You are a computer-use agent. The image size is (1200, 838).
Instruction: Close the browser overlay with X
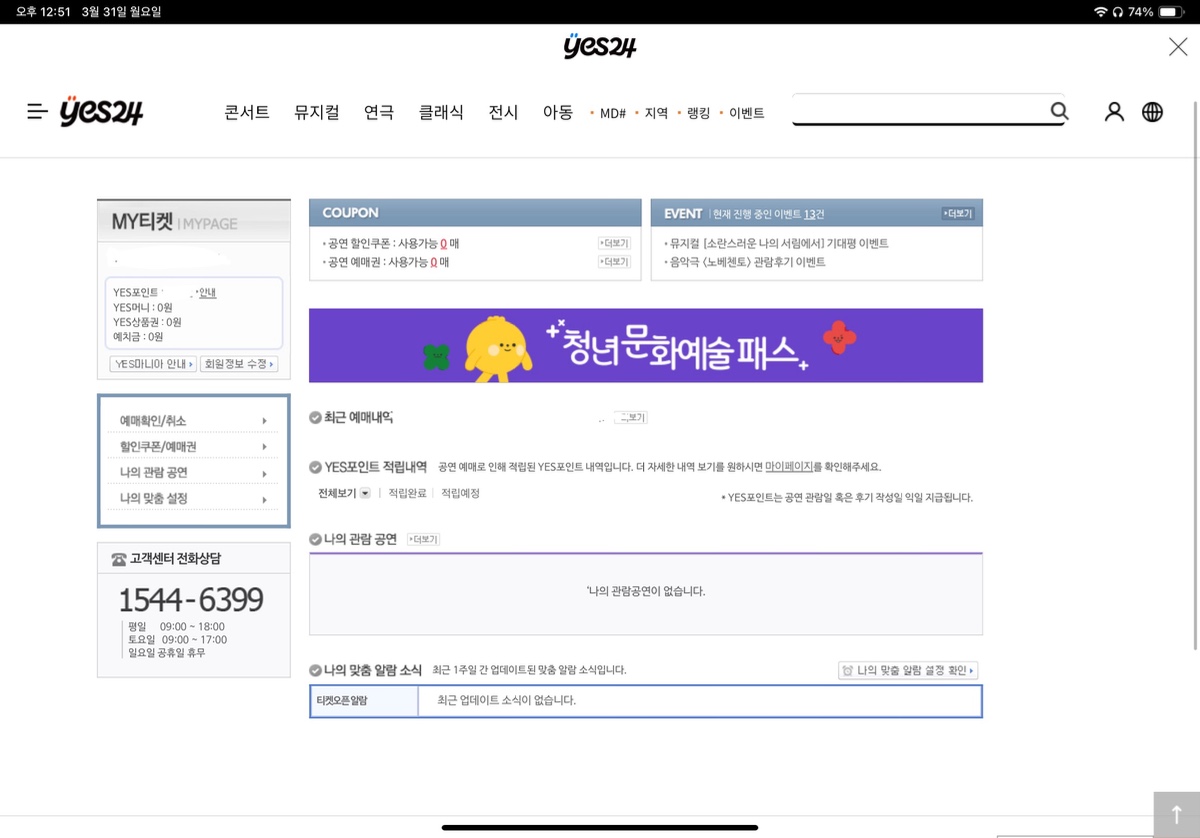1178,47
